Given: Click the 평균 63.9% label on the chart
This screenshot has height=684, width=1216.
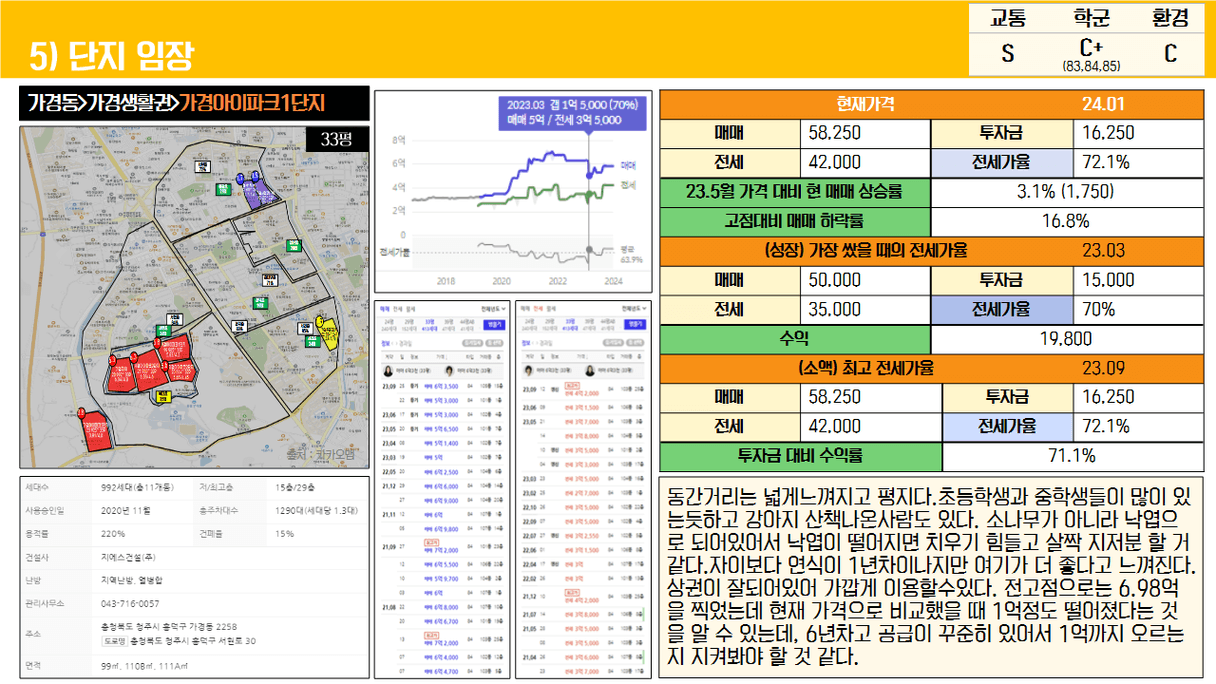Looking at the screenshot, I should coord(631,254).
